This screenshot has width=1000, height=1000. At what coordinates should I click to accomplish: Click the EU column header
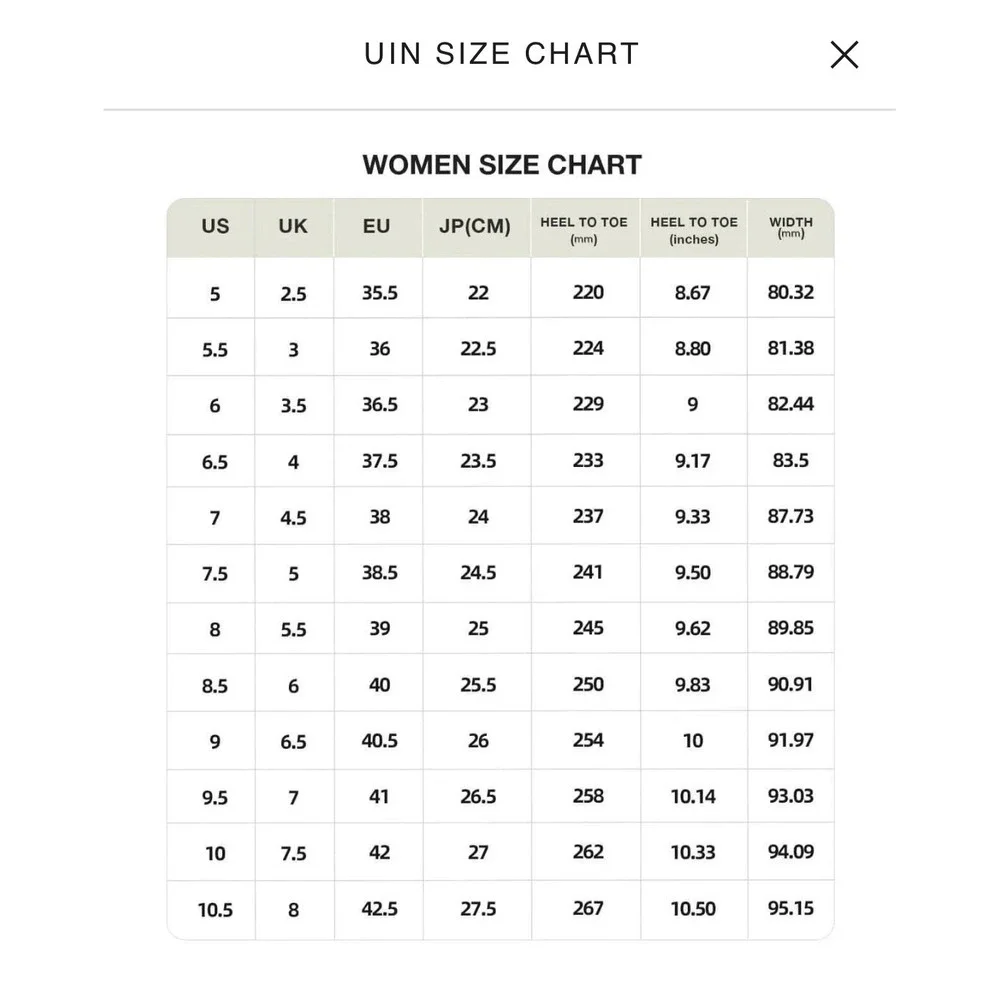click(376, 226)
